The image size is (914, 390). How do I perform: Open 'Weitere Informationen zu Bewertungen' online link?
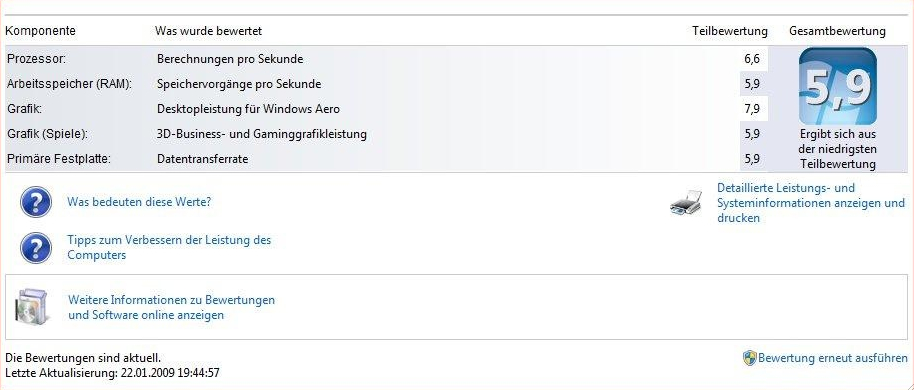171,307
